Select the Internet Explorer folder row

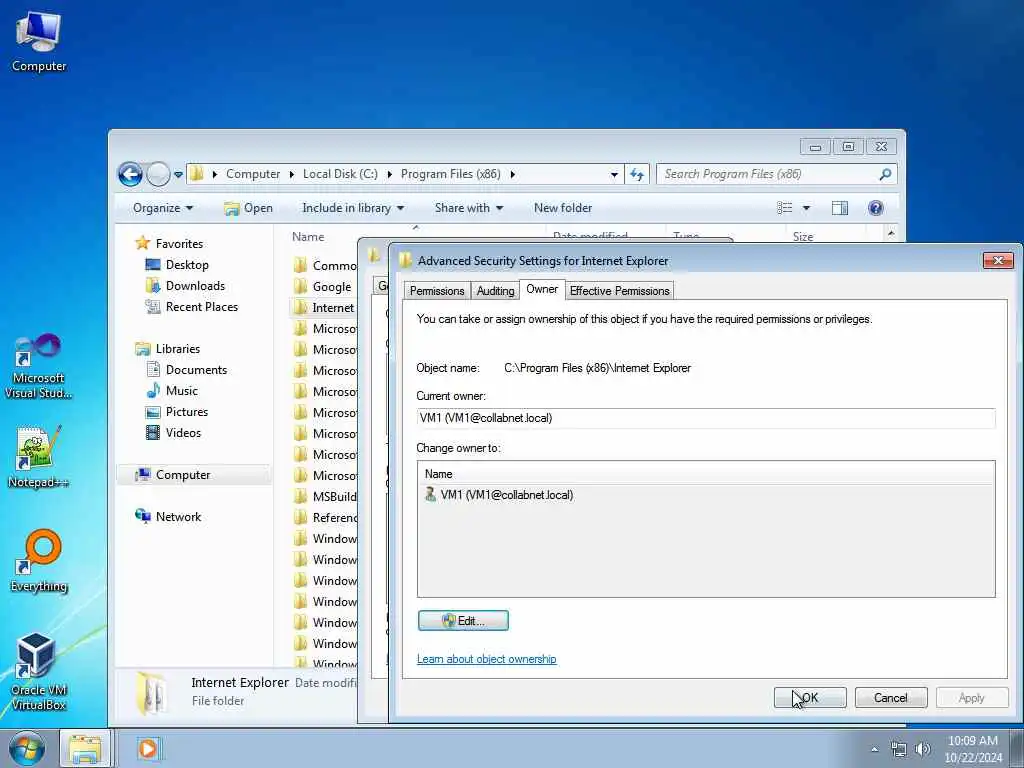[325, 308]
